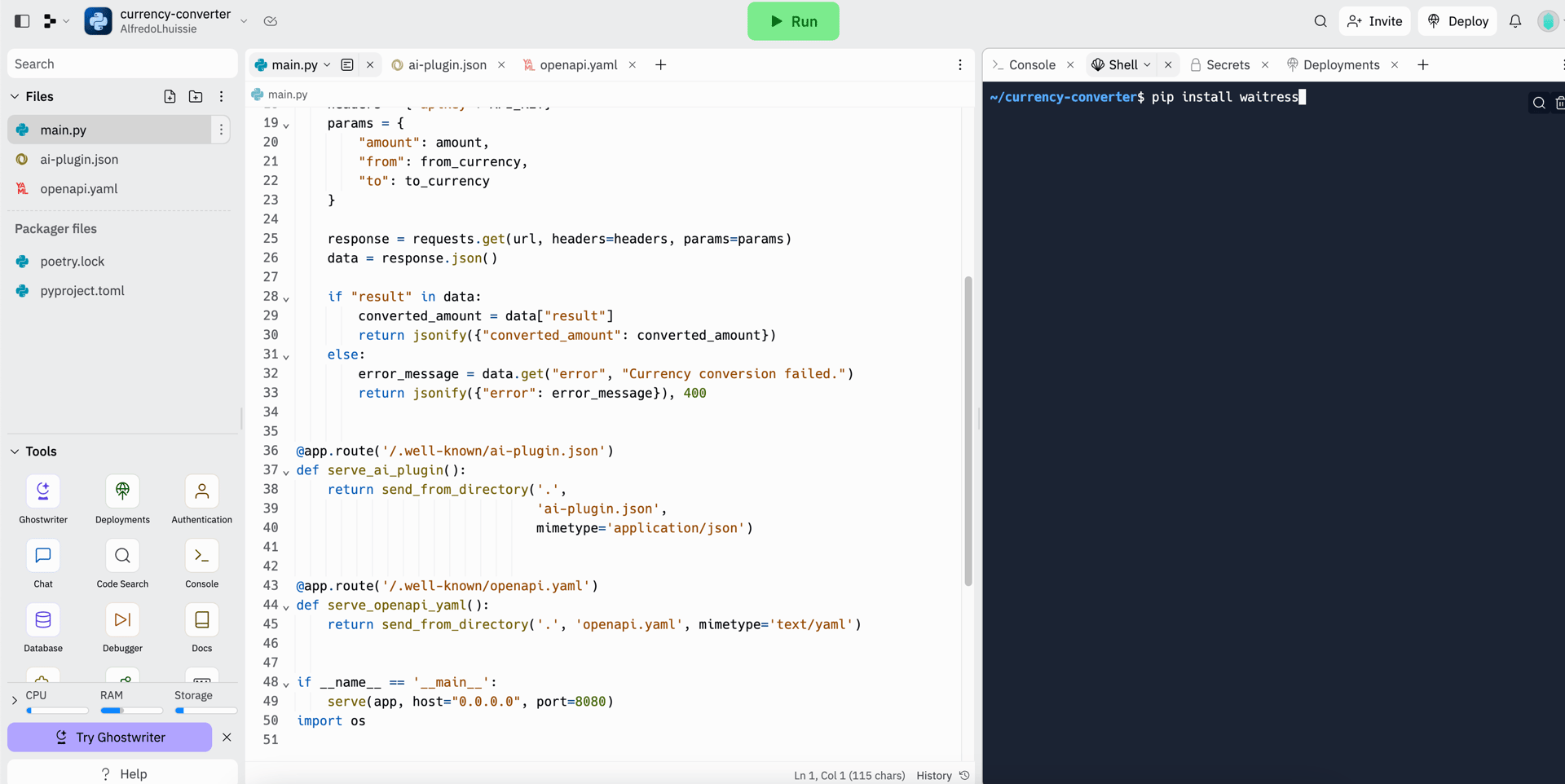Open the Chat tool

[x=43, y=564]
